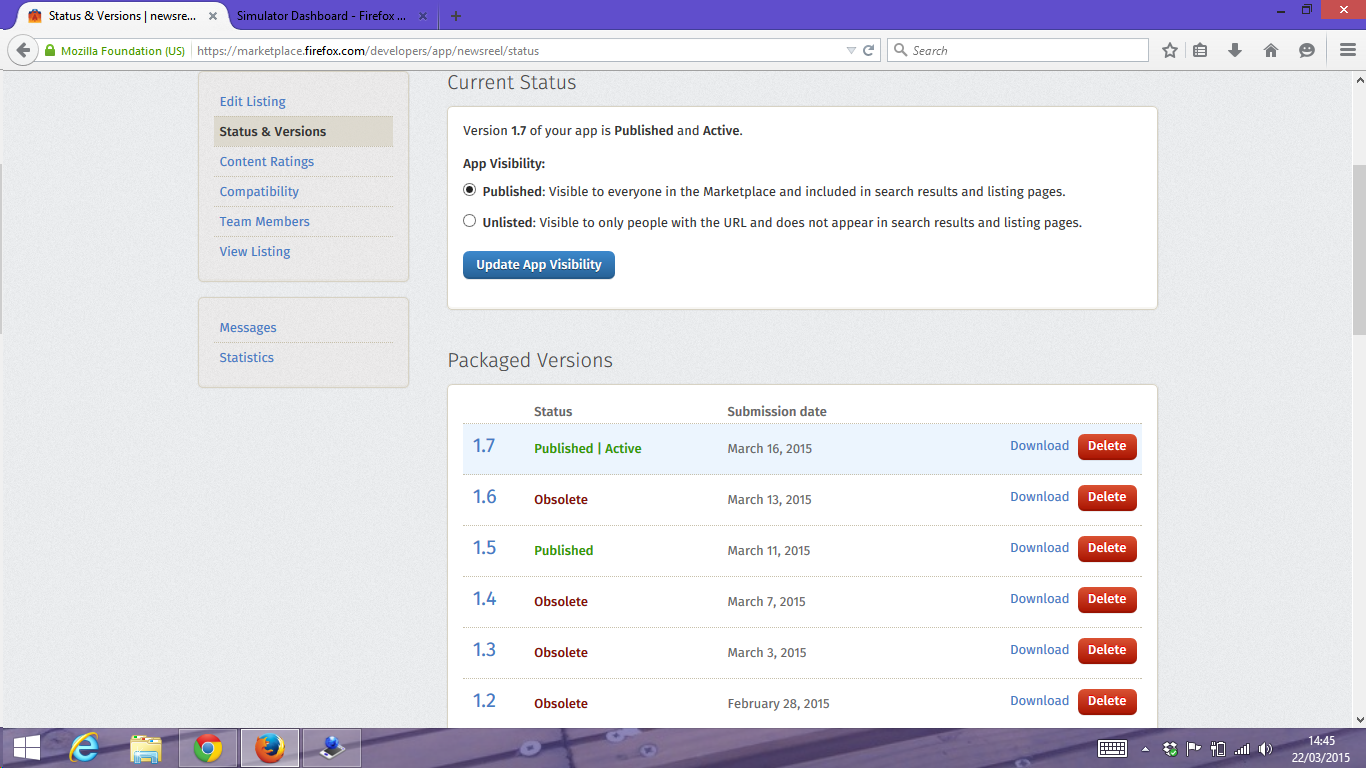Expand the URL bar history dropdown
This screenshot has width=1366, height=768.
click(x=851, y=50)
